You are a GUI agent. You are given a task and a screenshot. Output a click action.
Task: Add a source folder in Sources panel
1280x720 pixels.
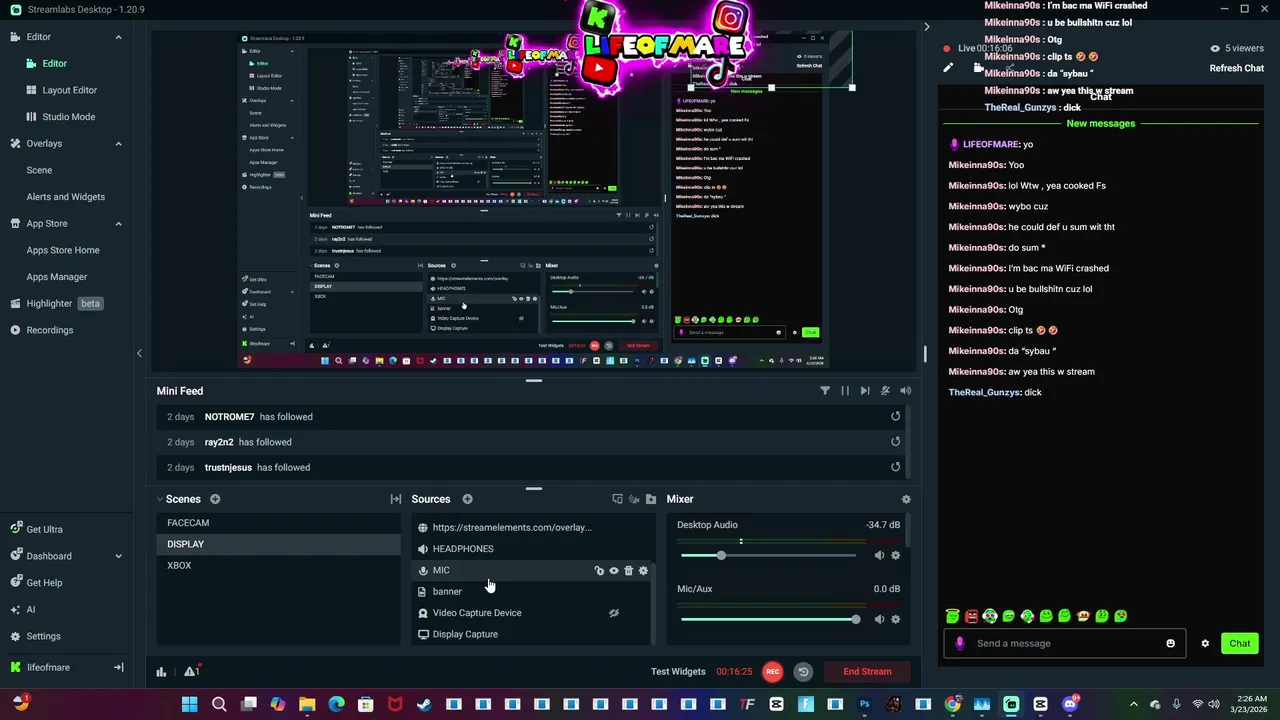coord(651,499)
